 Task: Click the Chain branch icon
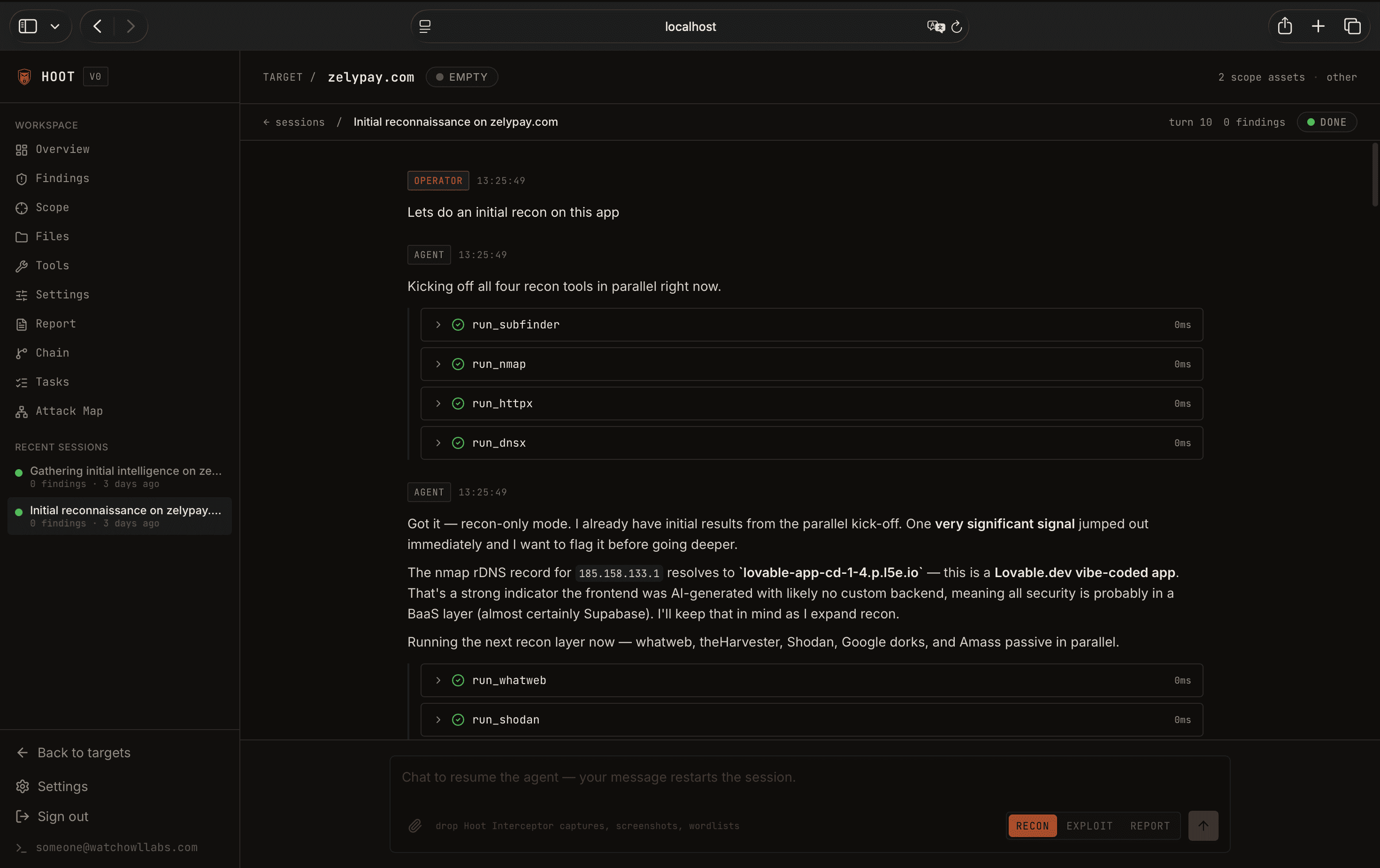(21, 353)
